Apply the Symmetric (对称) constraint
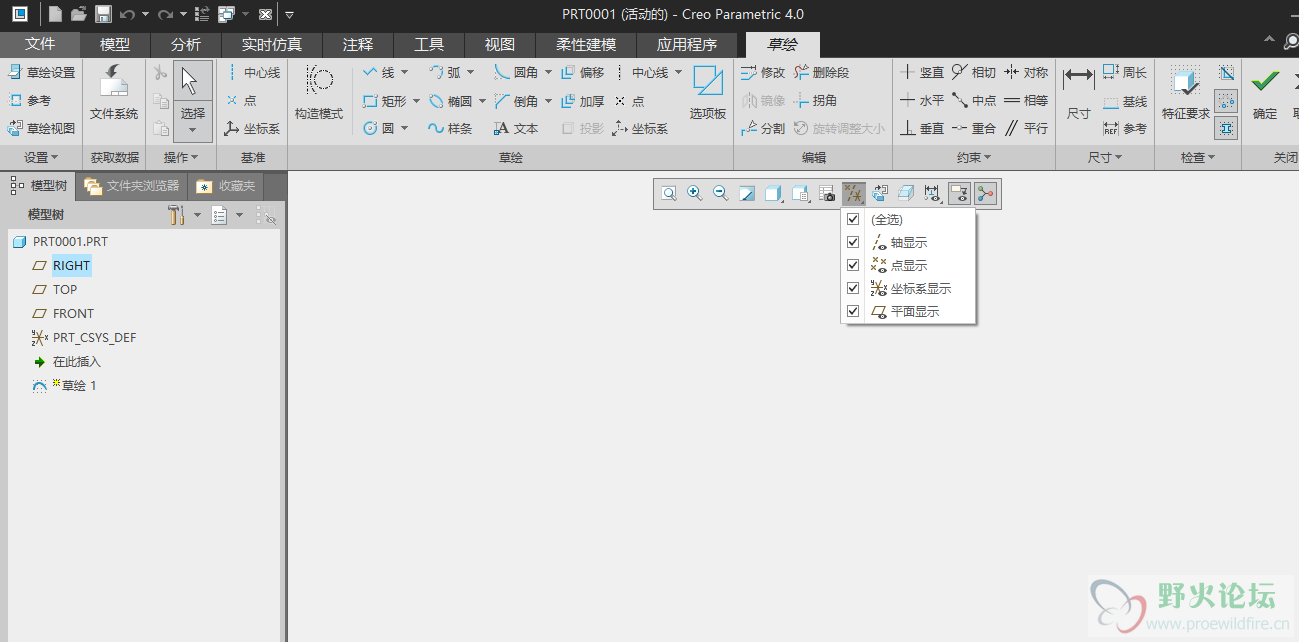Image resolution: width=1299 pixels, height=642 pixels. (x=1026, y=73)
